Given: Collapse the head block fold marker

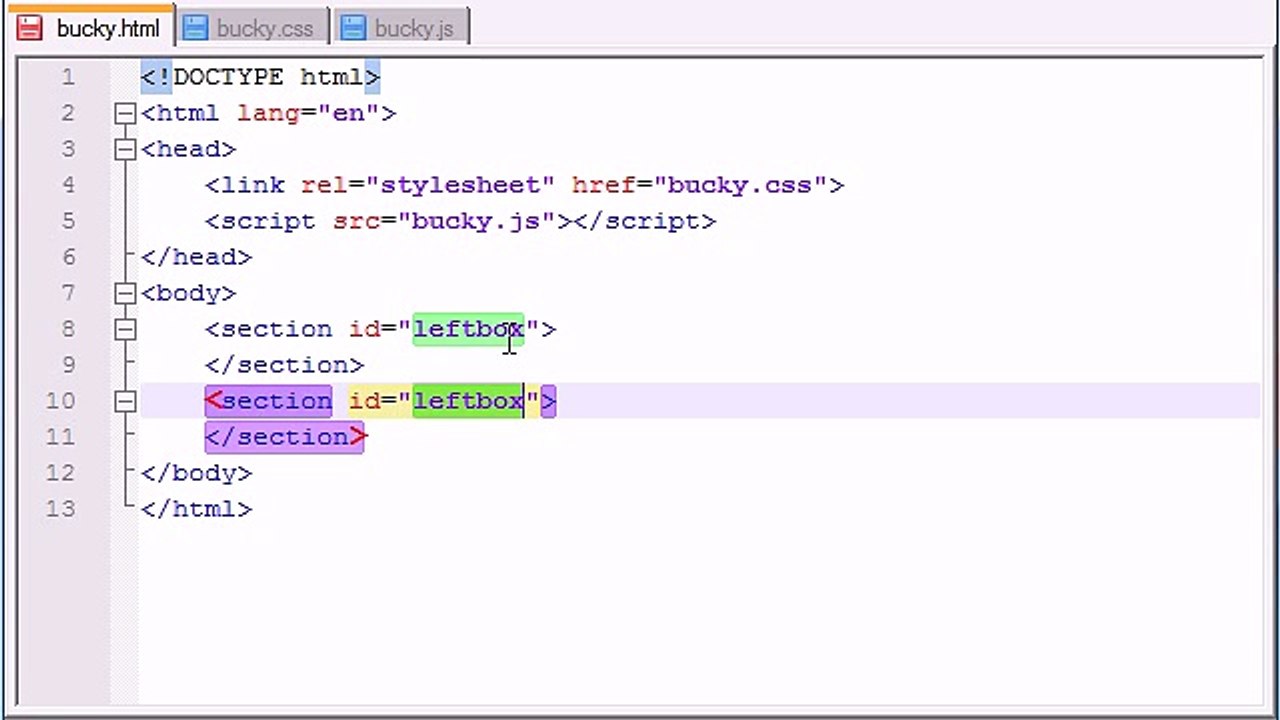Looking at the screenshot, I should pyautogui.click(x=125, y=150).
